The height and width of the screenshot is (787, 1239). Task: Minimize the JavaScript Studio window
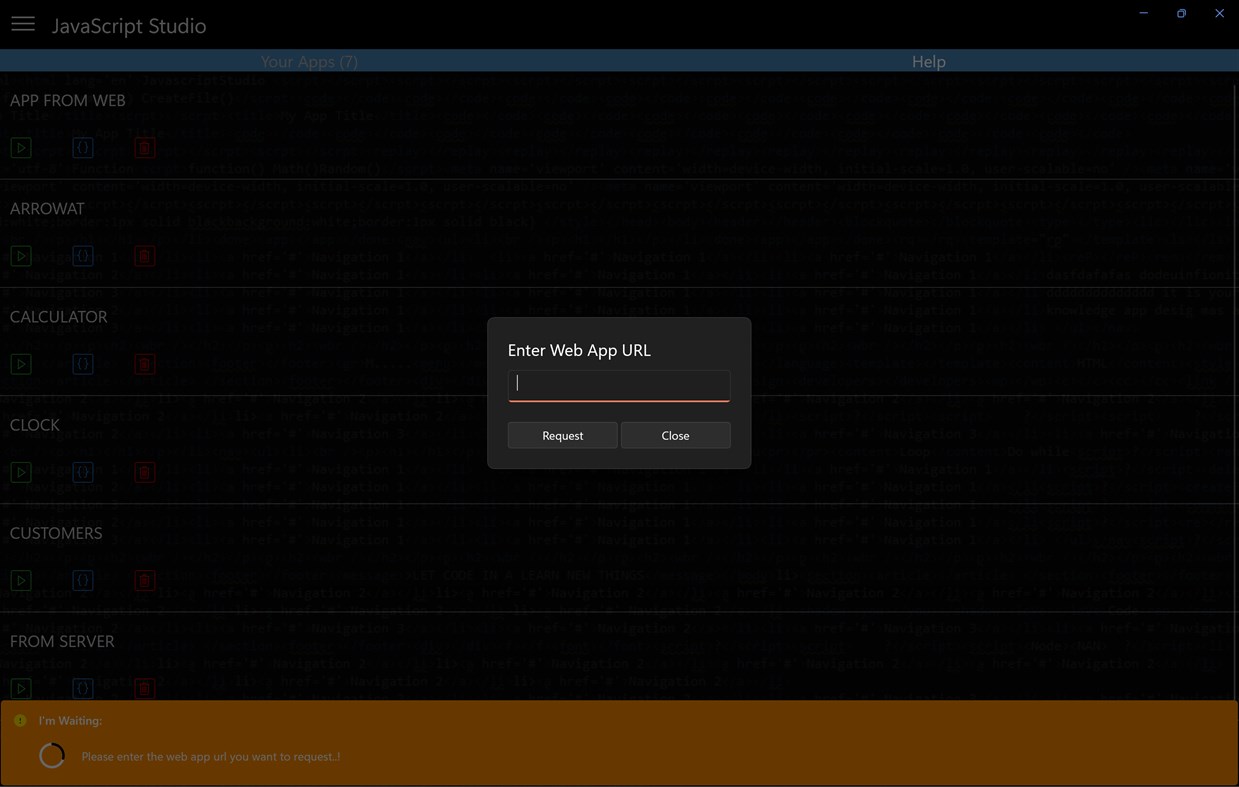1143,13
